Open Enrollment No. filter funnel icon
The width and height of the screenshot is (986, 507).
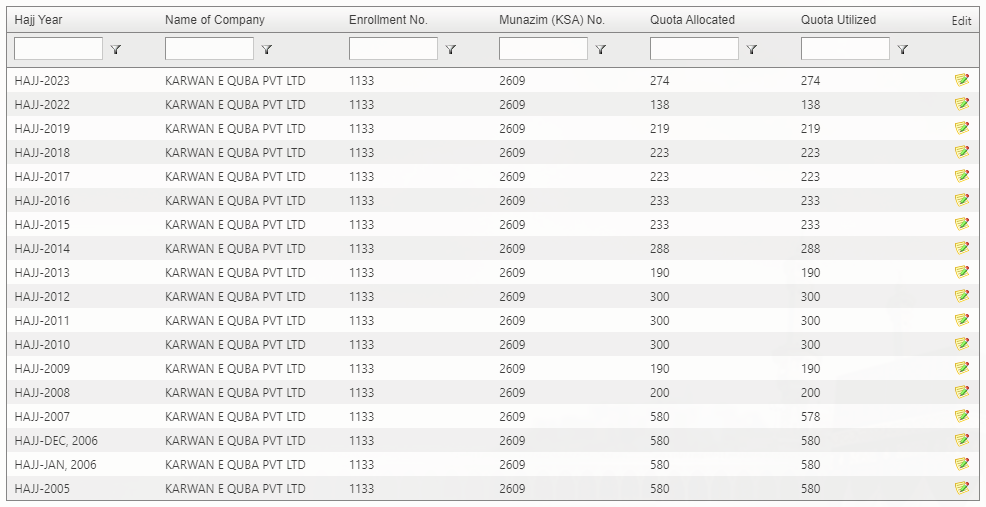pos(451,49)
